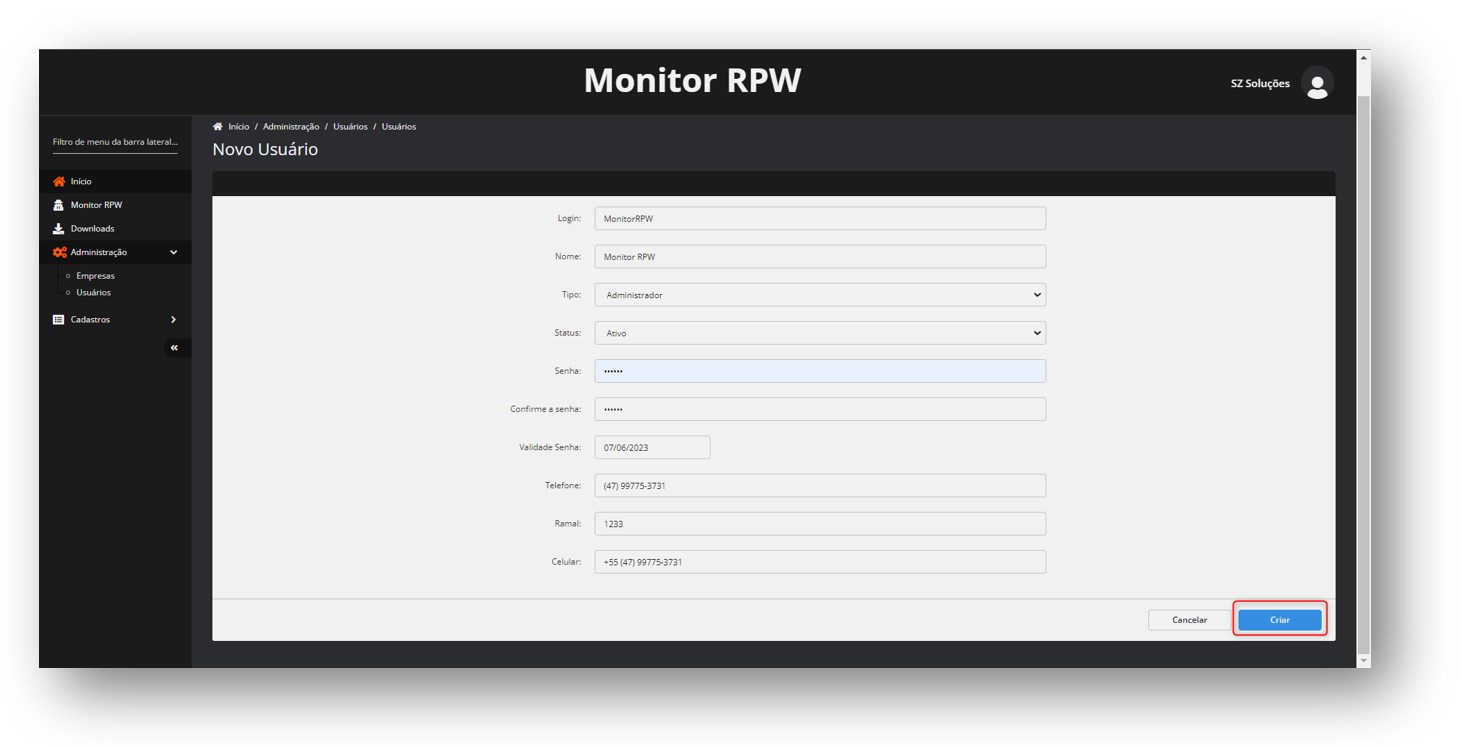Click the vertical scrollbar down arrow
The width and height of the screenshot is (1461, 747).
point(1363,661)
